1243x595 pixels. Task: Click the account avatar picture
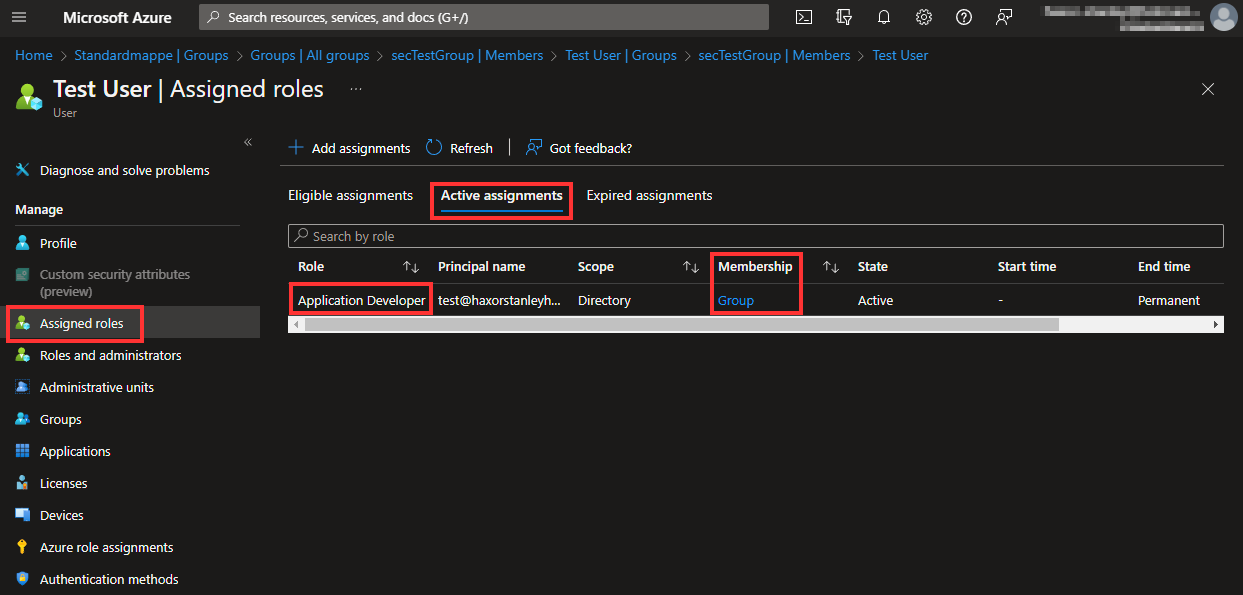tap(1223, 17)
